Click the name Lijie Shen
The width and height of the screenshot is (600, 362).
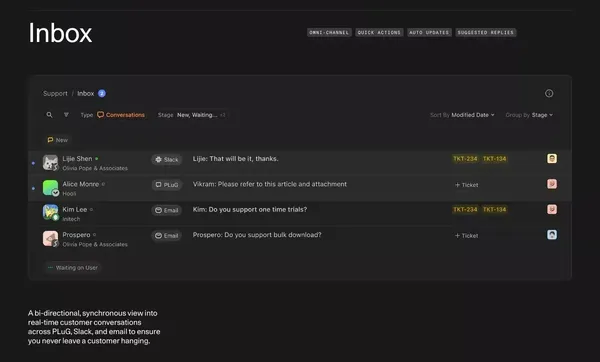[x=77, y=158]
